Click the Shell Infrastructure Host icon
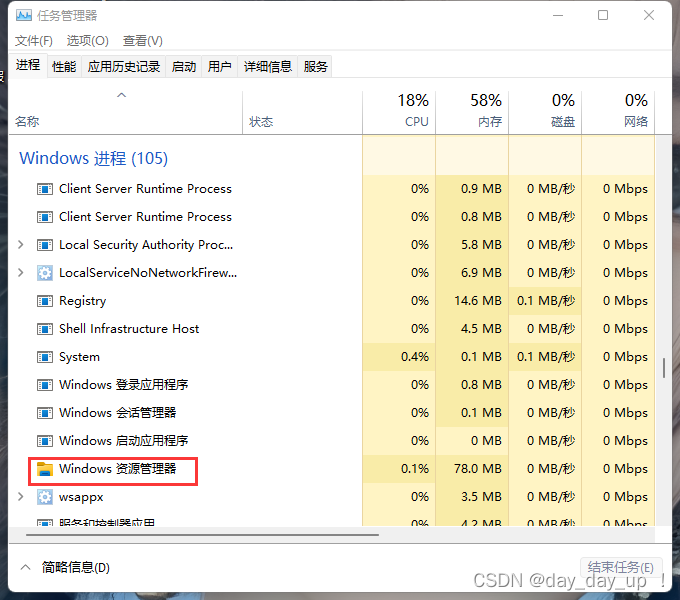Screen dimensions: 680x600 click(45, 329)
